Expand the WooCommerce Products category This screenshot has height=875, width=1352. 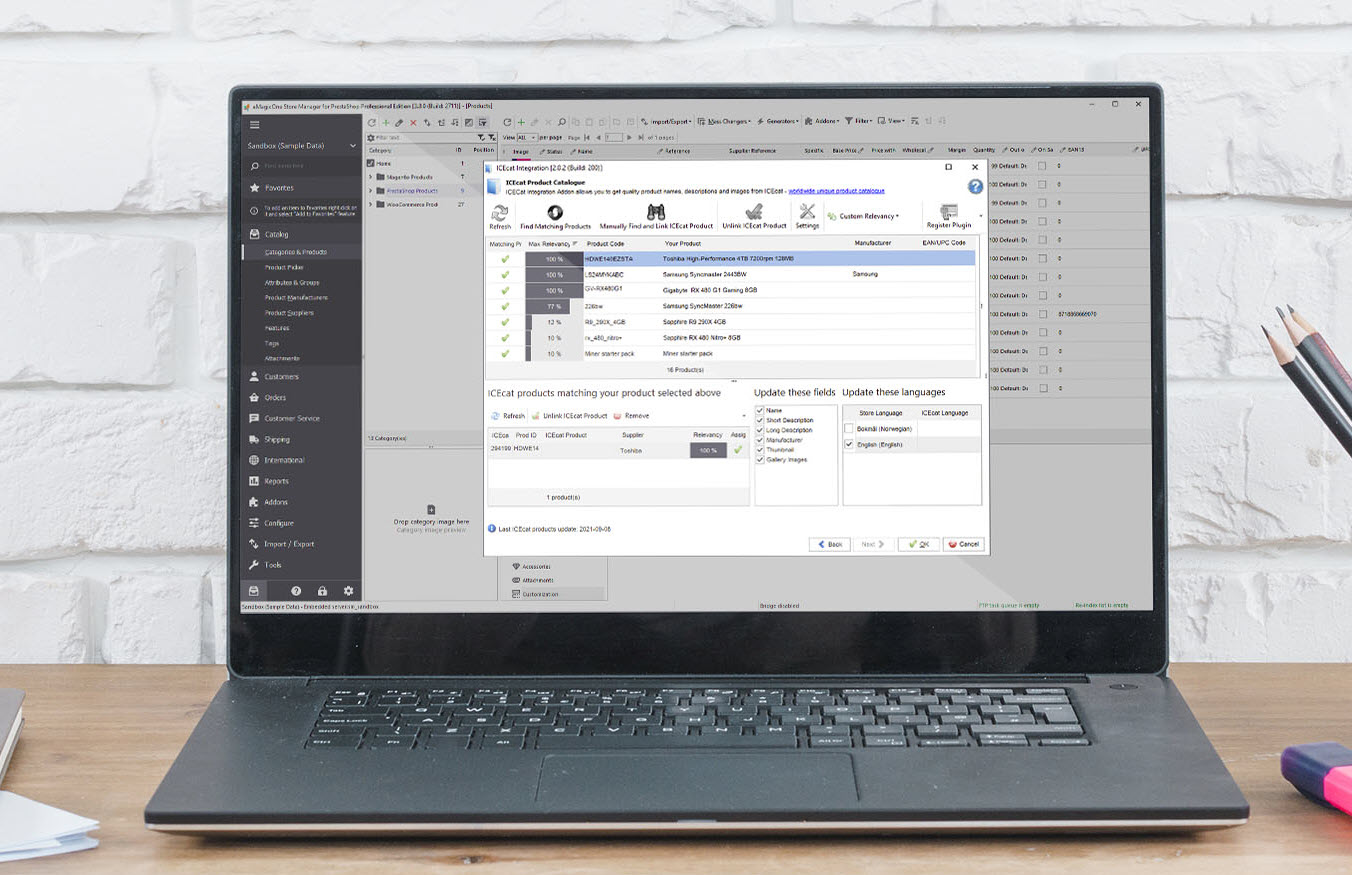point(371,205)
